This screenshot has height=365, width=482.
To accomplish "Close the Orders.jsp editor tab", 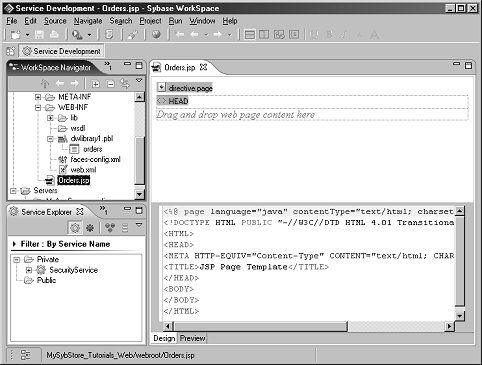I will 203,67.
